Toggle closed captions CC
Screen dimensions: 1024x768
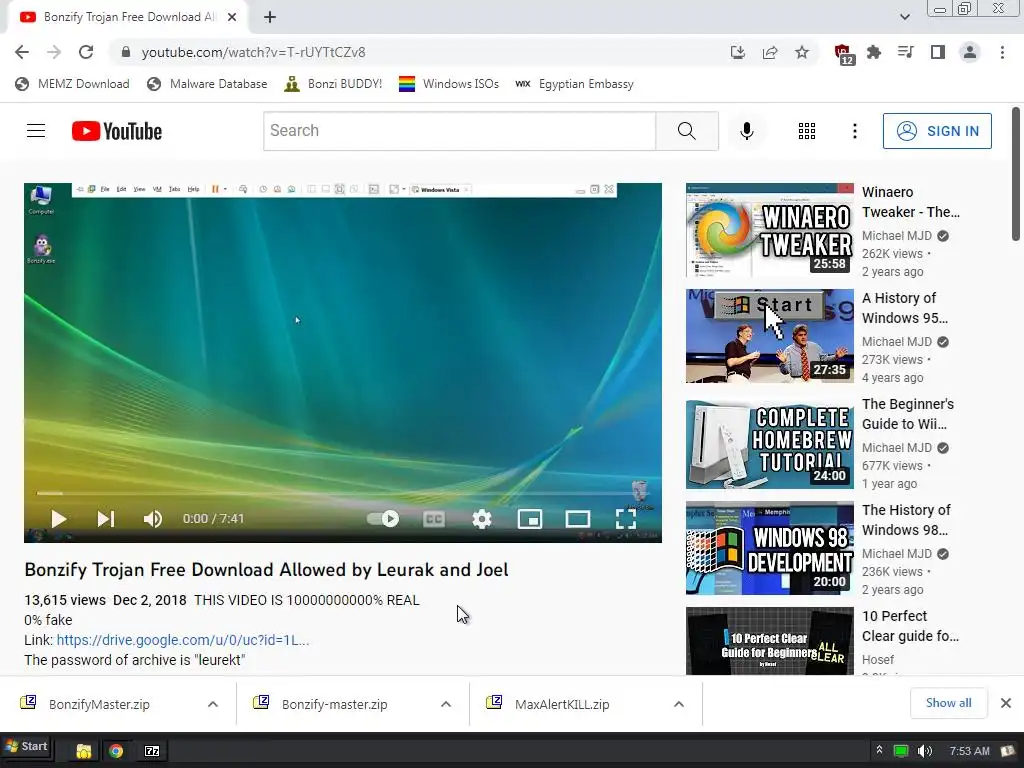tap(434, 519)
